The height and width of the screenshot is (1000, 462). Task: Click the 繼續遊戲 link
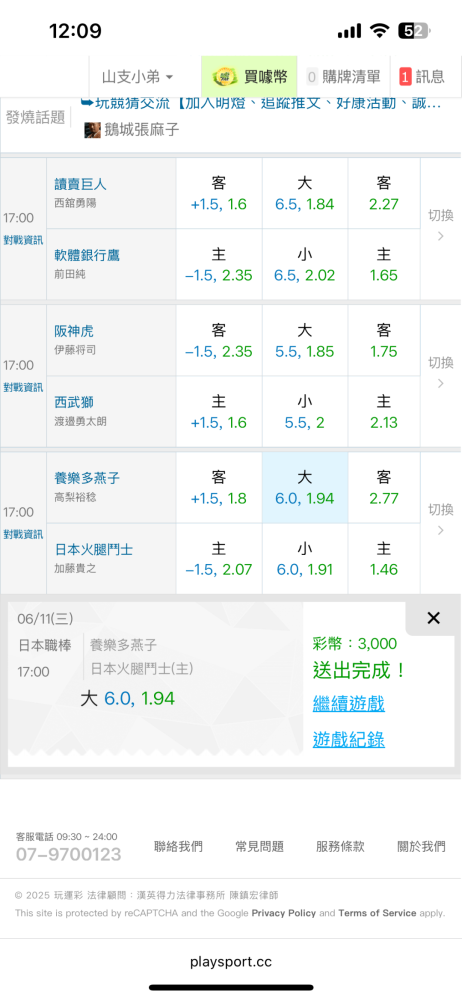coord(348,705)
